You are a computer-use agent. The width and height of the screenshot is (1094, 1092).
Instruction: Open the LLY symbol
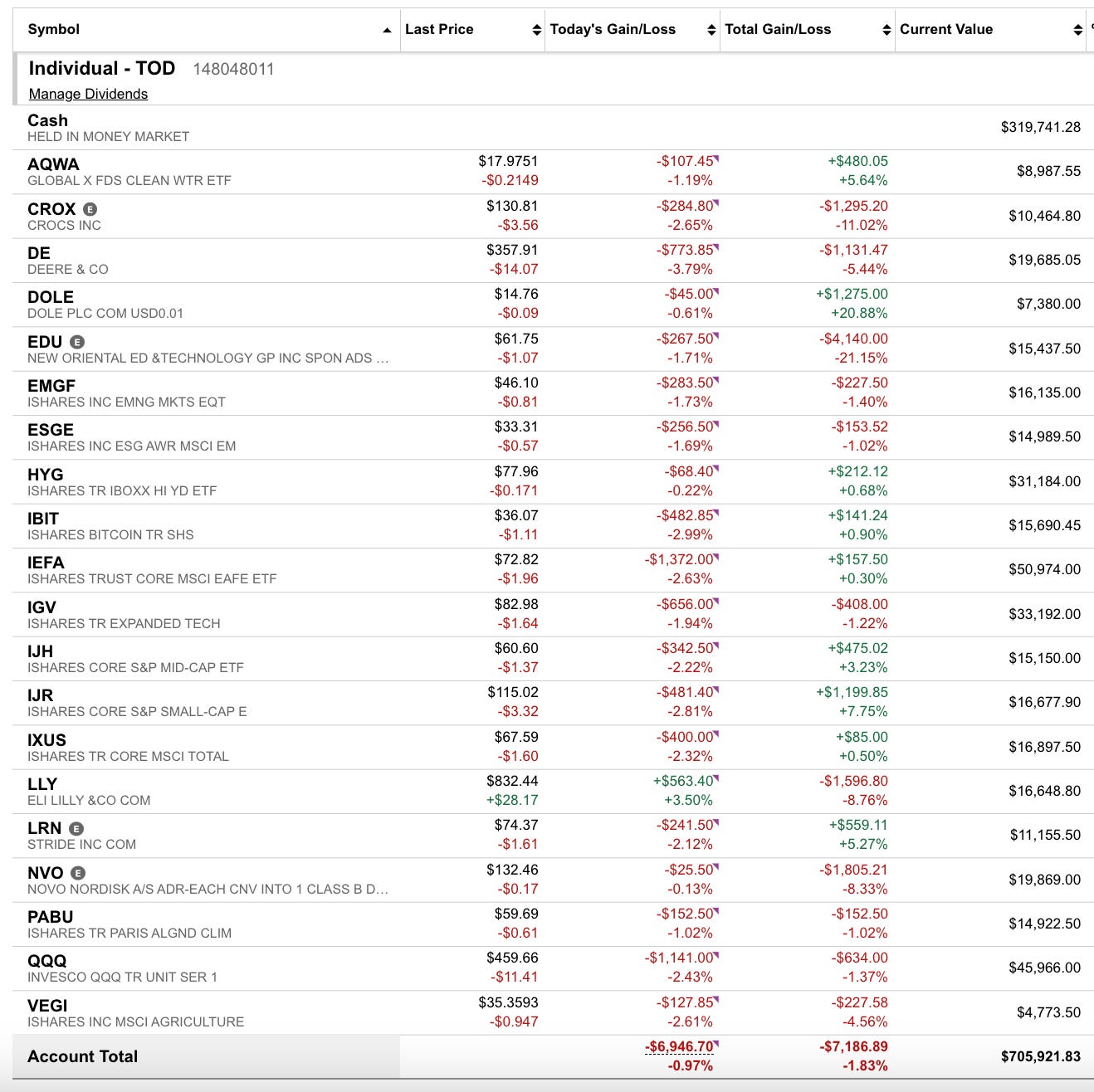click(x=42, y=784)
